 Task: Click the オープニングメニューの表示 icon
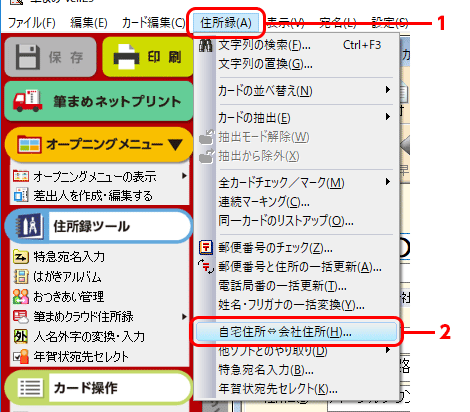pos(21,176)
